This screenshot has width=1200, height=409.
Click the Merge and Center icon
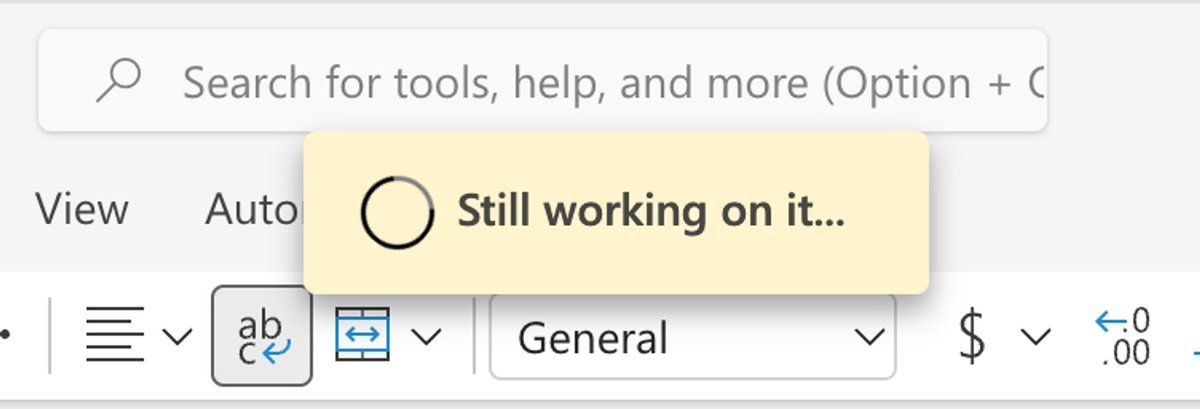coord(362,336)
